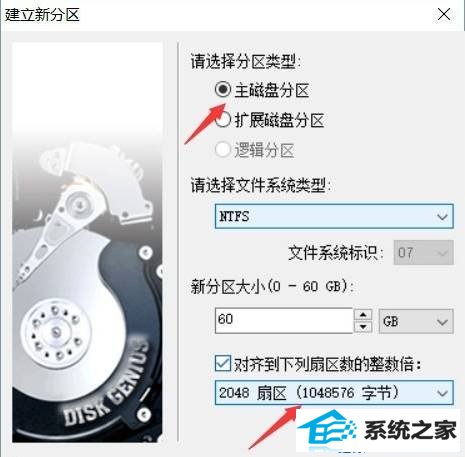Click the 系统之家 watermark text

(410, 430)
